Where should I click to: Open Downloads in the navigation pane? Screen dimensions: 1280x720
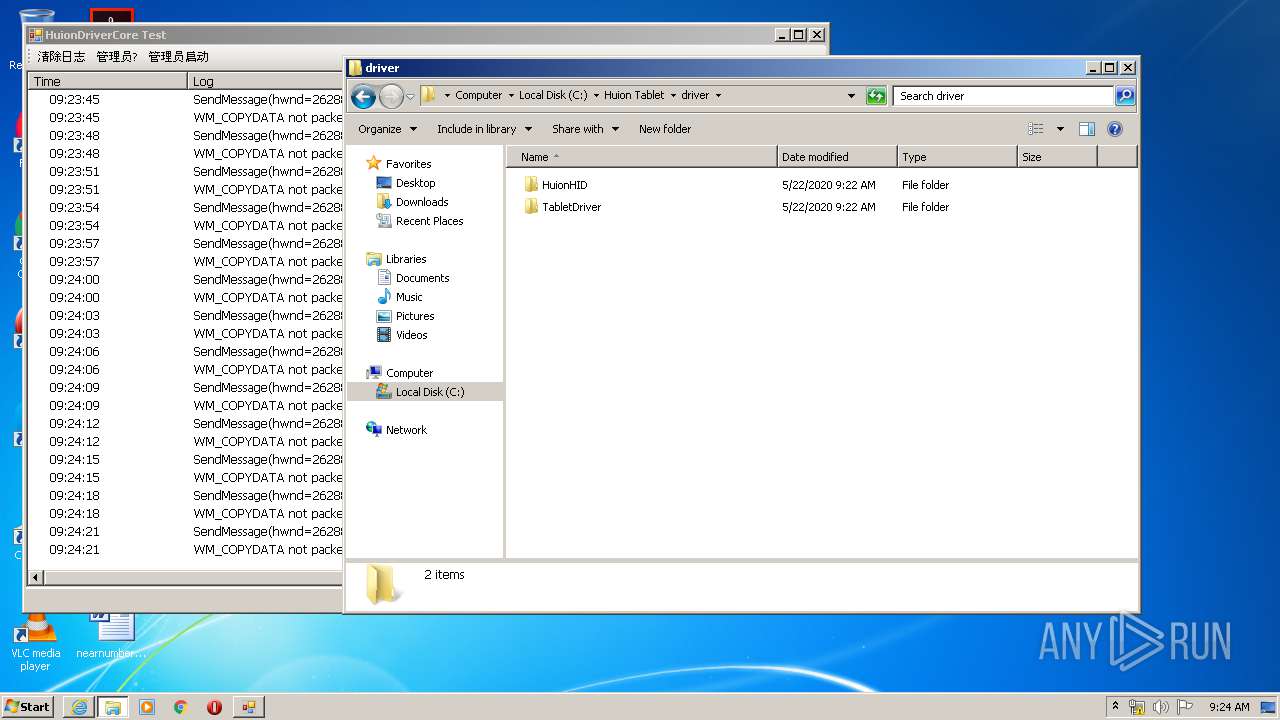422,202
